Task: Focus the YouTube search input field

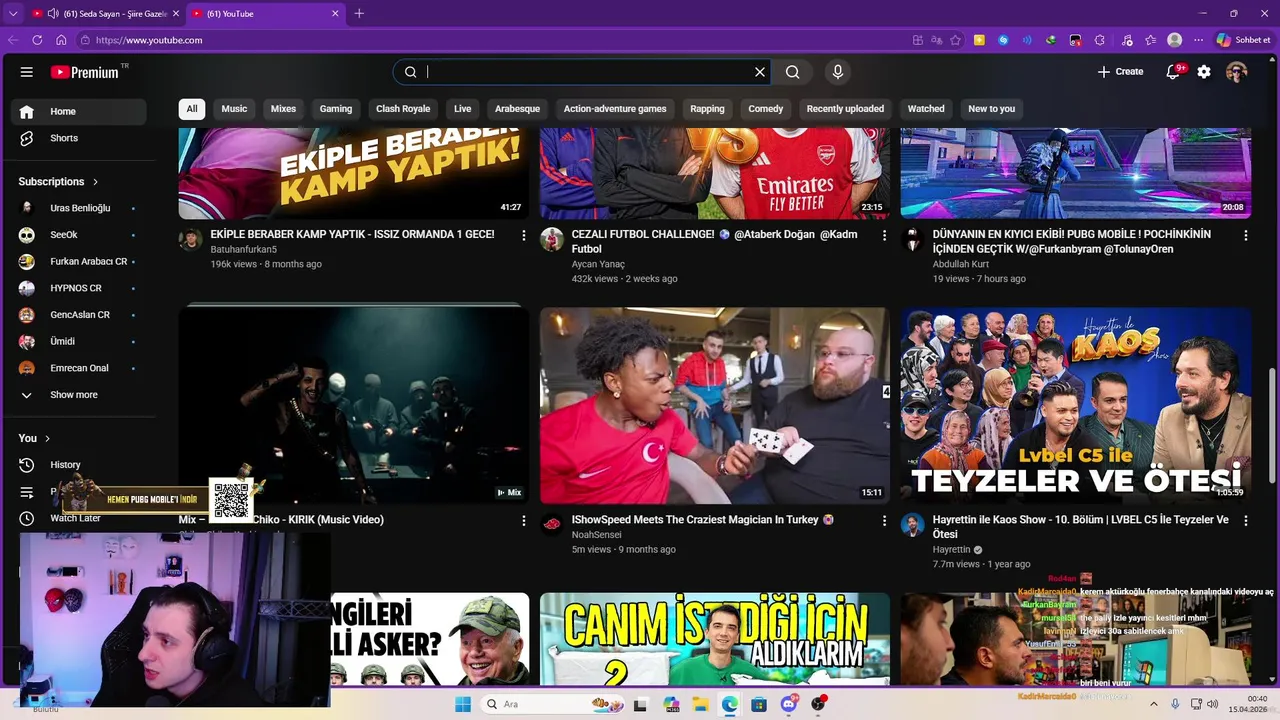Action: (x=588, y=72)
